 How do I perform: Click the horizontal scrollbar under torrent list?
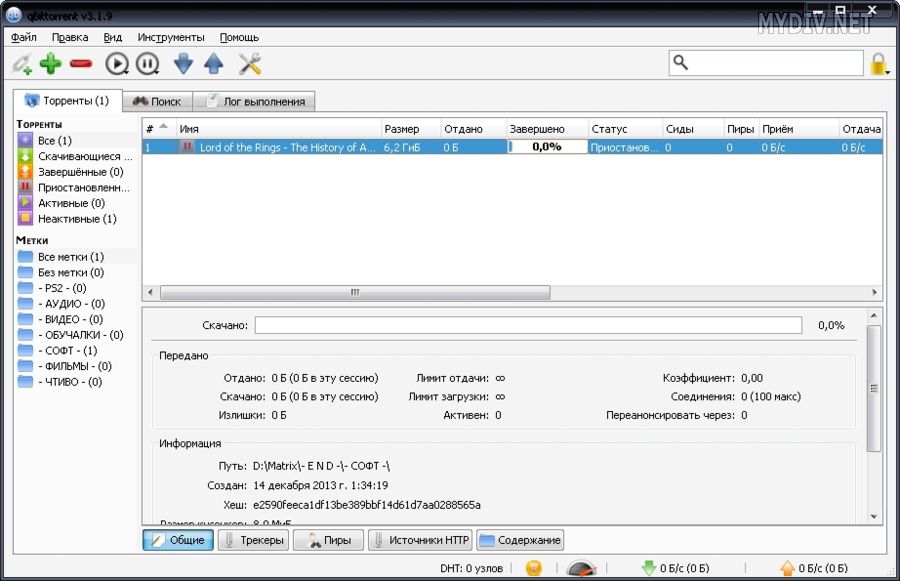click(355, 292)
